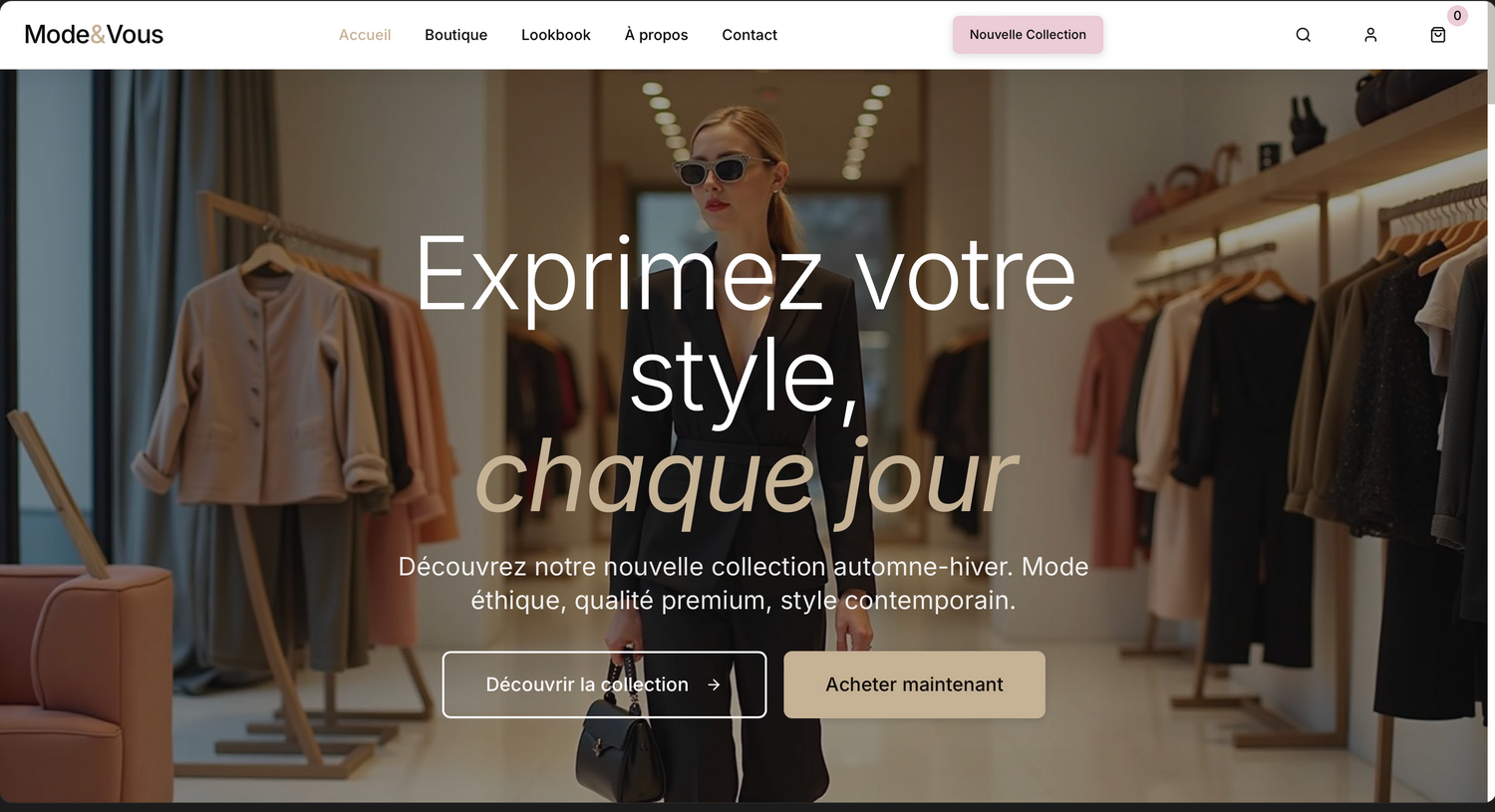Go to the Accueil nav item
Screen dimensions: 1495x812
click(x=365, y=35)
